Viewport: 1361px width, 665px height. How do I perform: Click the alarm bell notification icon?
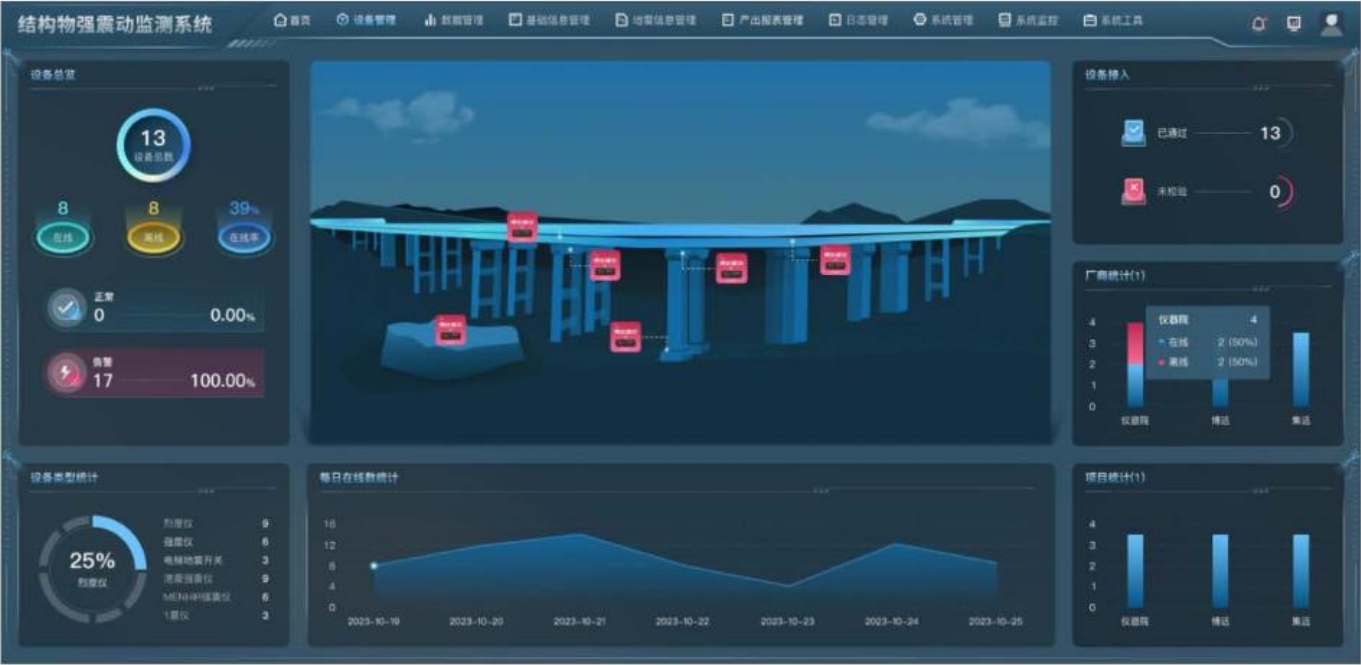click(x=1259, y=23)
